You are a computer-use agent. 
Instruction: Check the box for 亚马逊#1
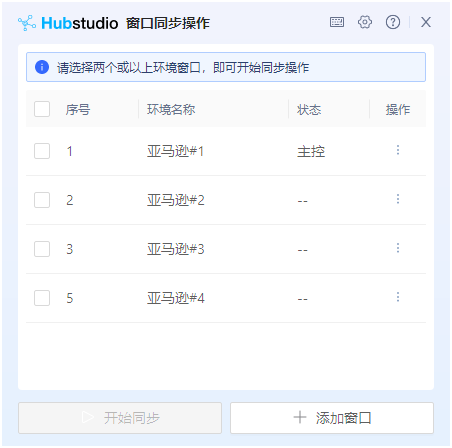coord(42,151)
